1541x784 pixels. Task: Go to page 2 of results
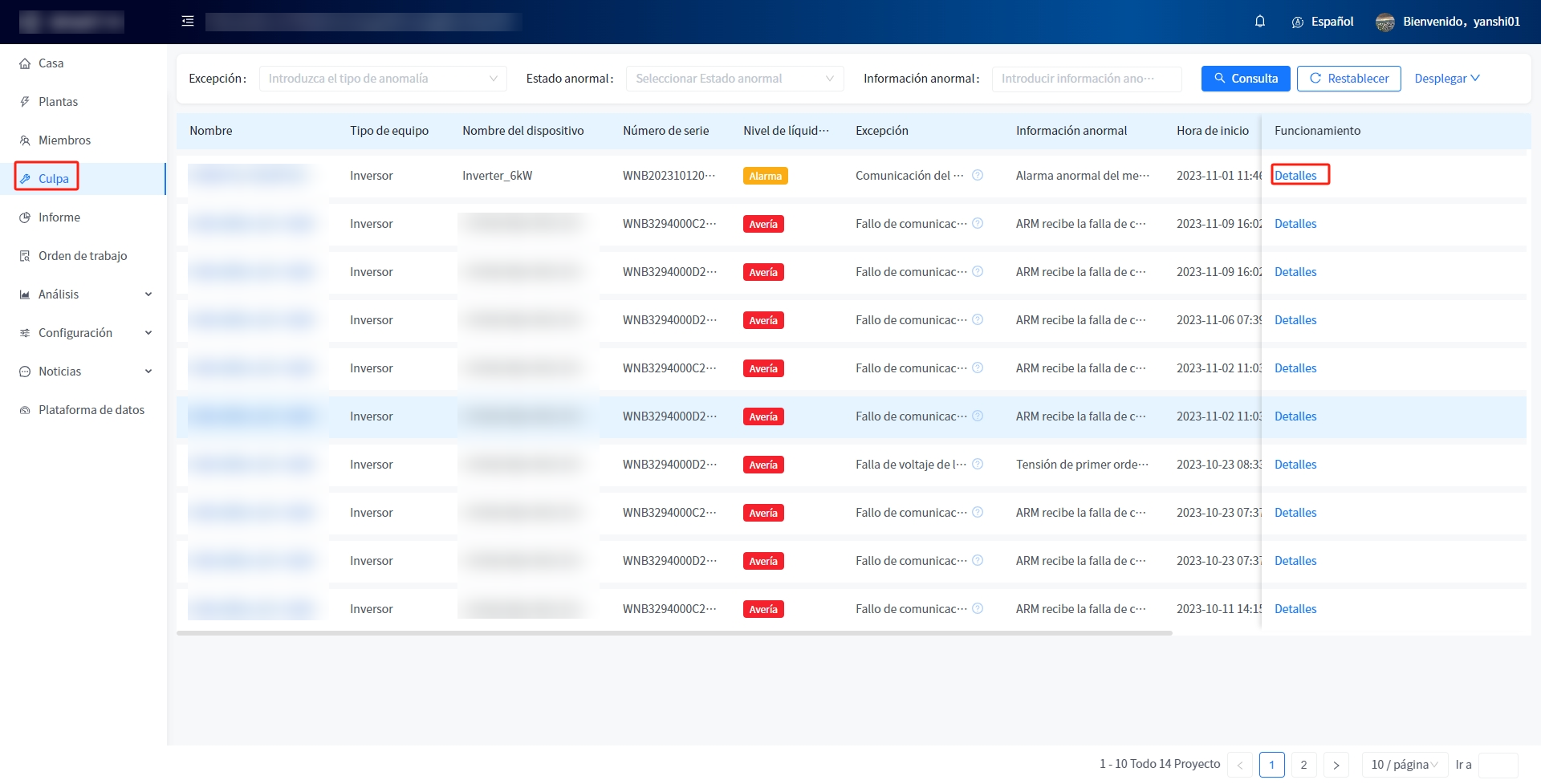pos(1304,765)
